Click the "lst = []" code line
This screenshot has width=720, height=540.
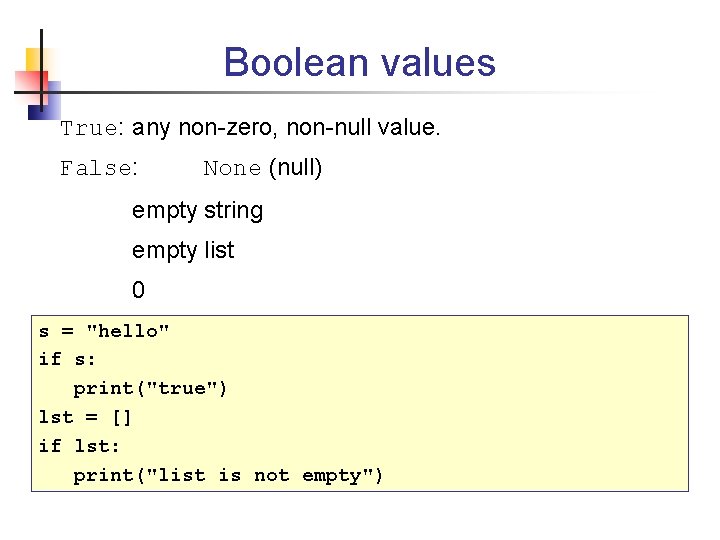click(85, 416)
